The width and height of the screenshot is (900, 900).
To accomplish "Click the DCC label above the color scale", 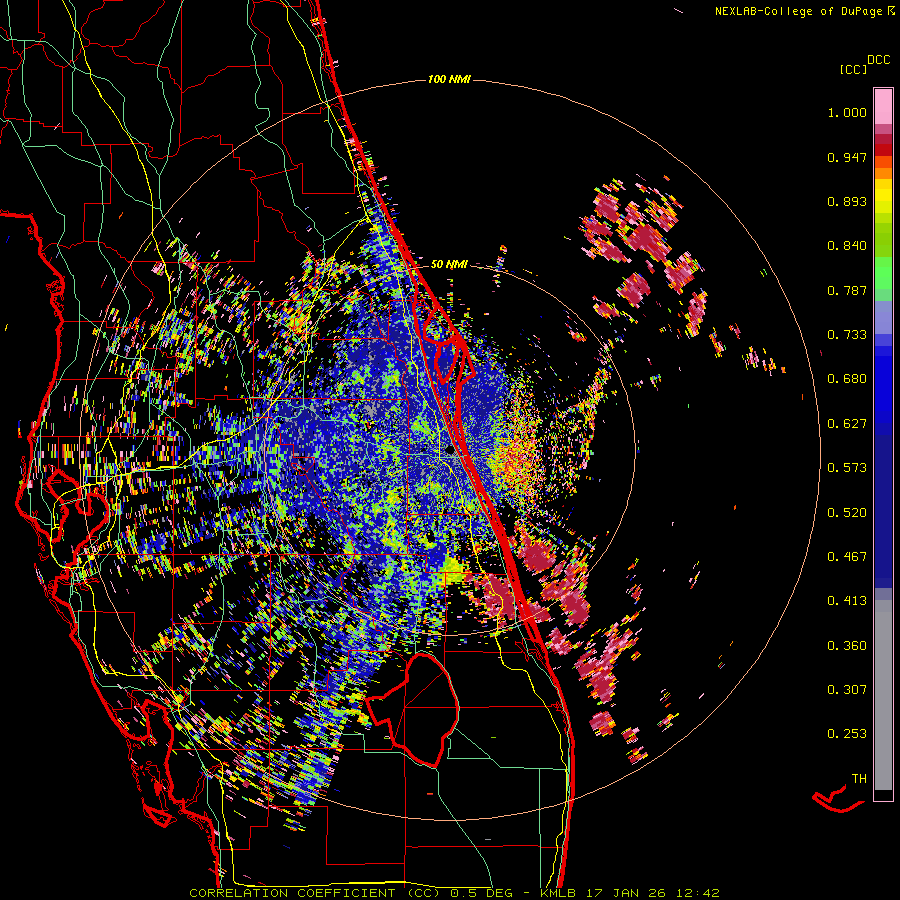I will [x=879, y=60].
